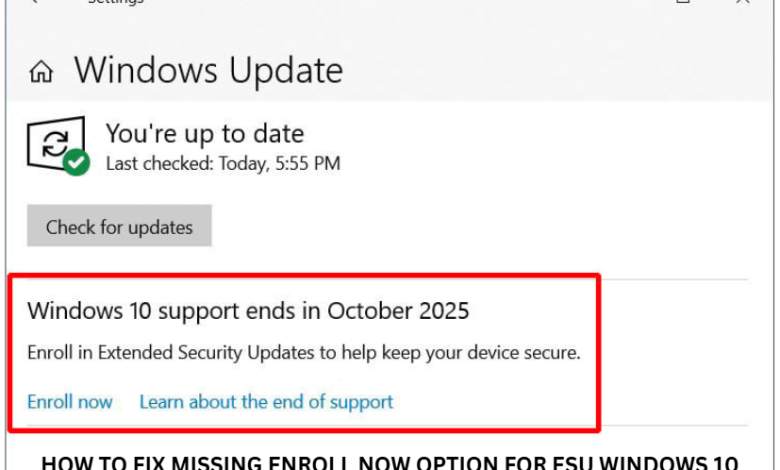This screenshot has height=470, width=780.
Task: Click the Windows Update page heading
Action: (x=208, y=71)
